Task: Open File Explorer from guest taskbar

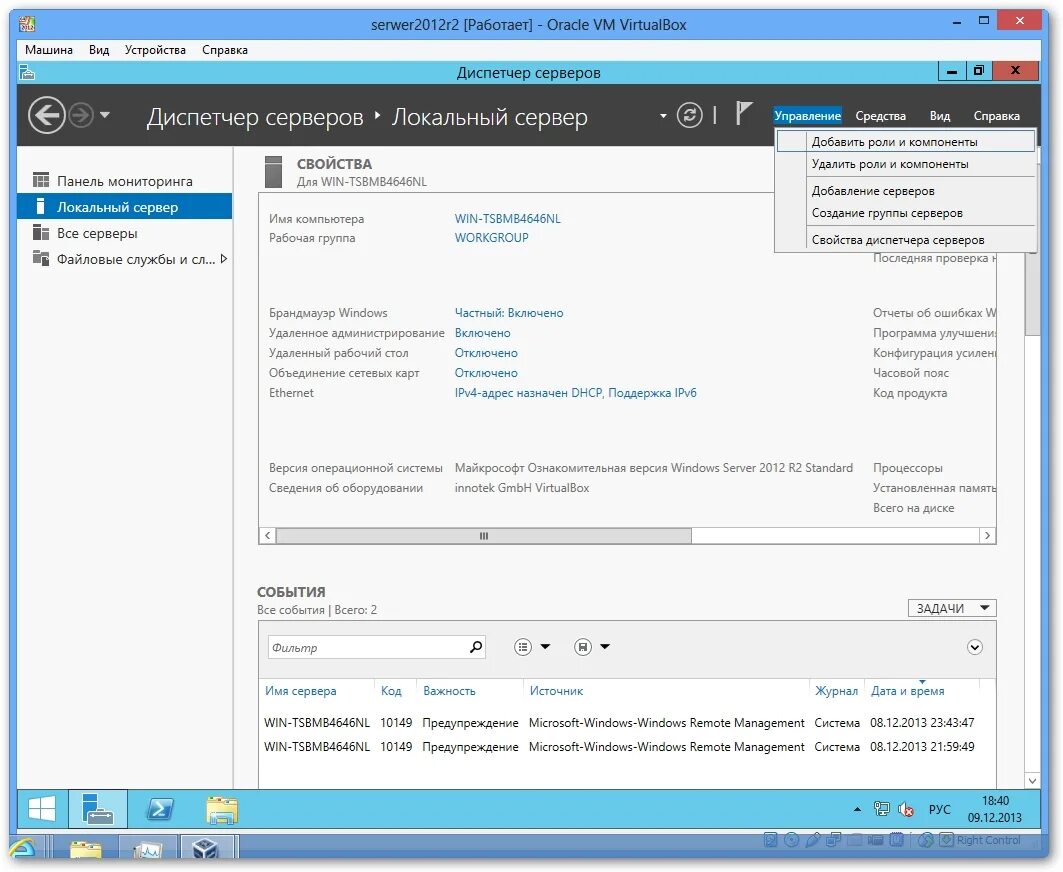Action: click(x=222, y=809)
